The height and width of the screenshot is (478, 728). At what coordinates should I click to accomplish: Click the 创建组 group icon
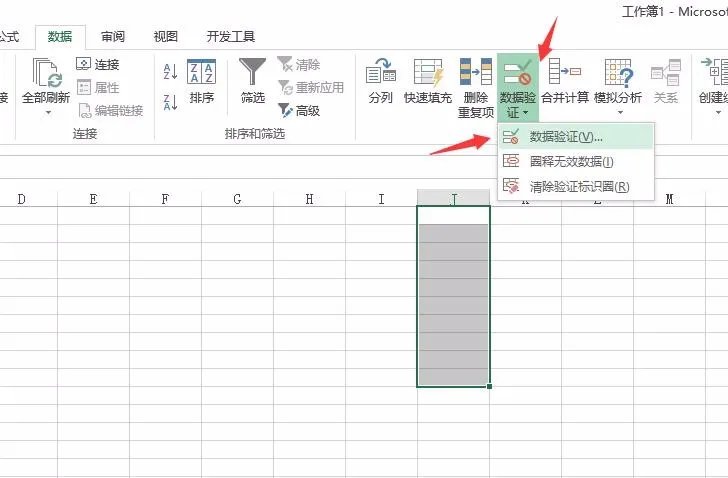click(x=715, y=71)
